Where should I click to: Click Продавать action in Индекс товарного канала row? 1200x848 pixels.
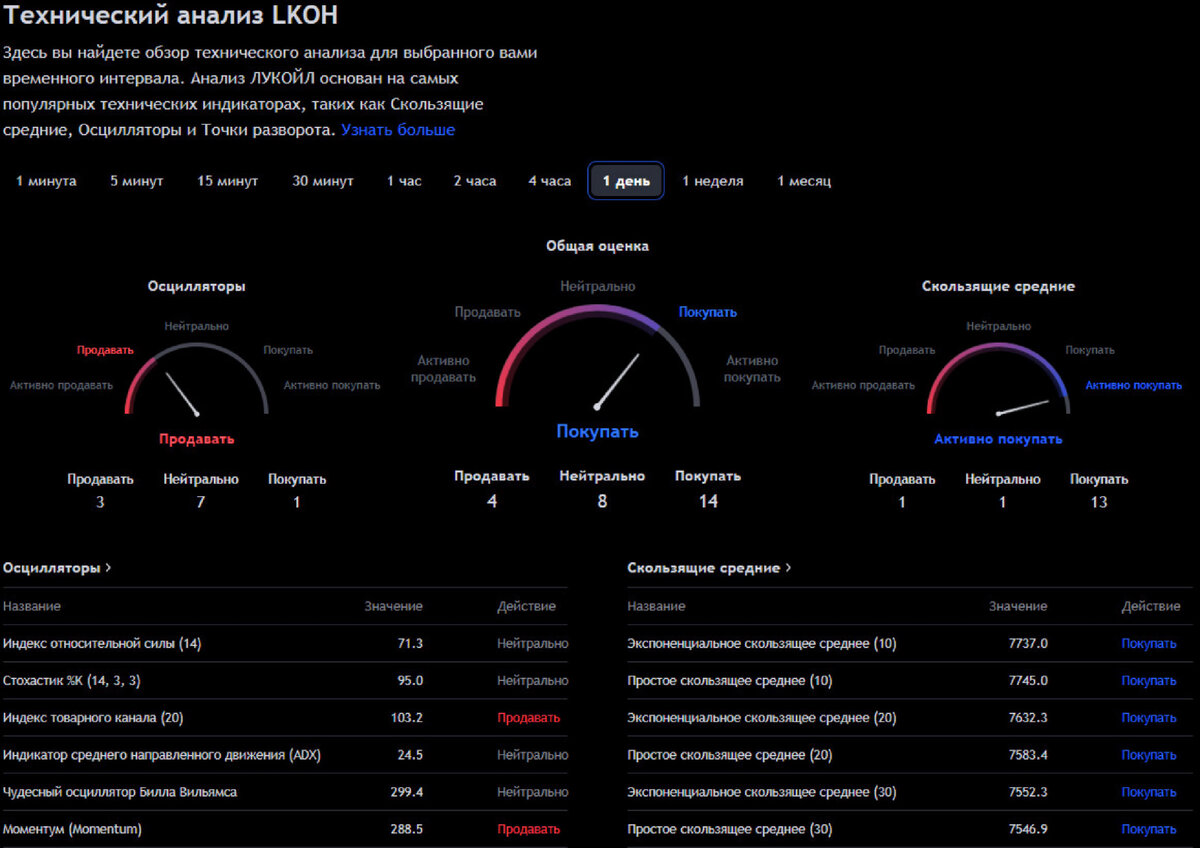(x=528, y=717)
